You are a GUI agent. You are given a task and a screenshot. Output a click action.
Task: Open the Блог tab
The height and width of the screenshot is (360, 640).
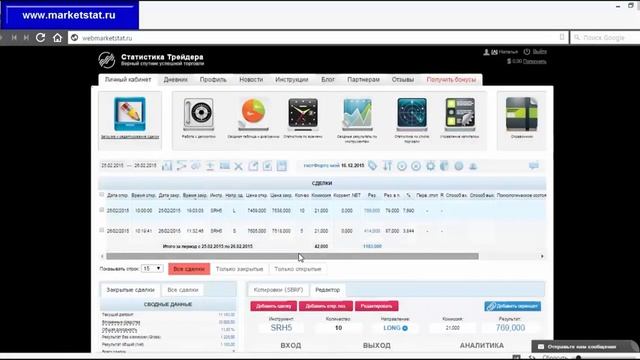(328, 80)
